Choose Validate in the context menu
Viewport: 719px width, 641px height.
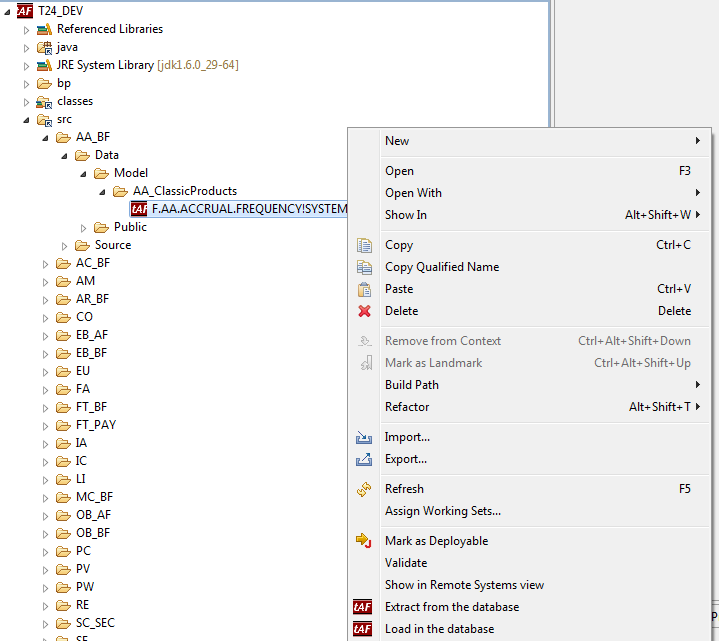[x=406, y=563]
